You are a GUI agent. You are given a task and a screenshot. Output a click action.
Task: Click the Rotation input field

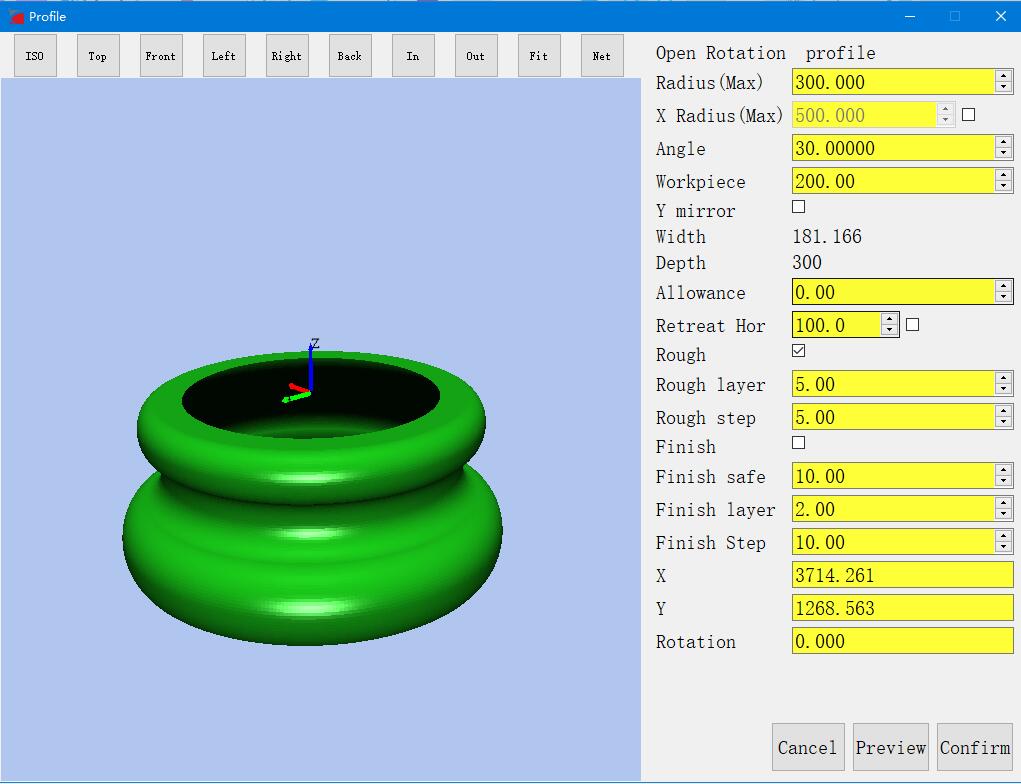(x=902, y=641)
